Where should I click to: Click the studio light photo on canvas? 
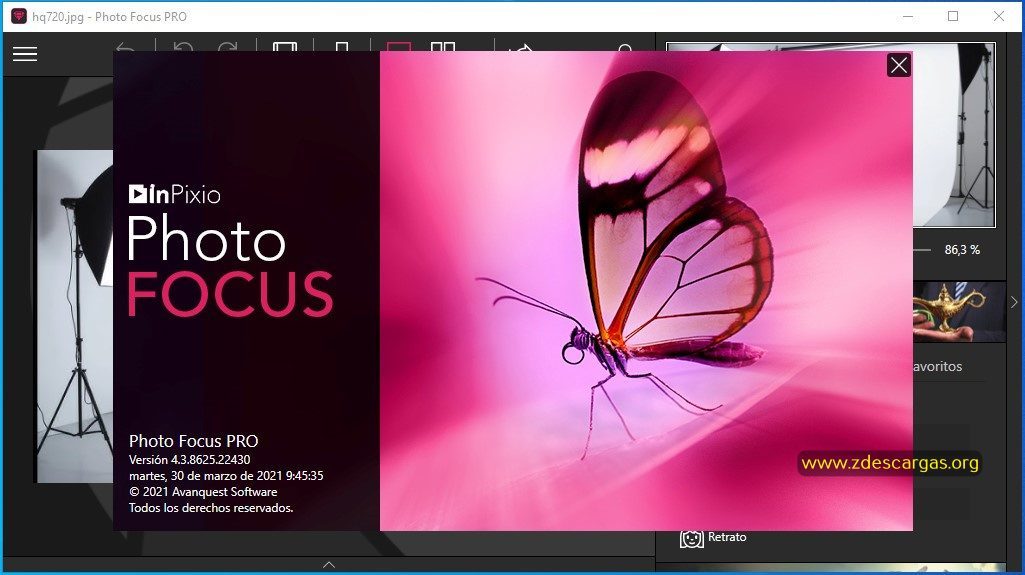point(75,316)
